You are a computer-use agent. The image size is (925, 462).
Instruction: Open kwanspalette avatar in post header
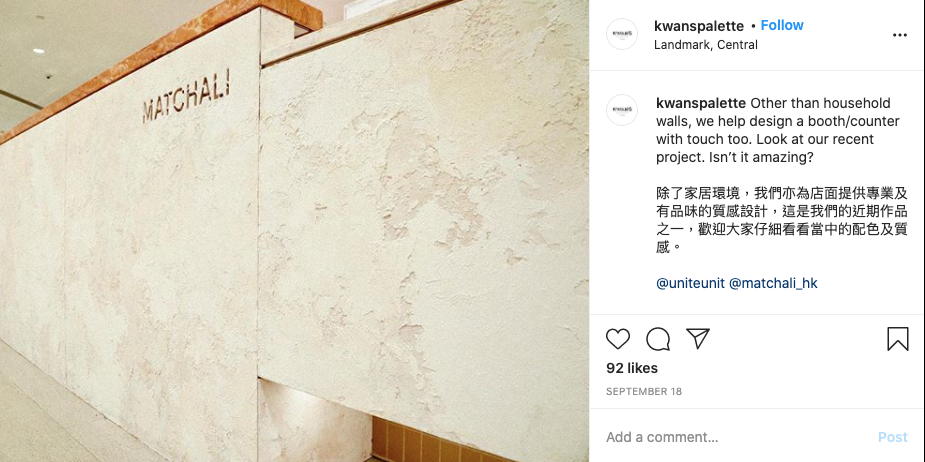(622, 34)
